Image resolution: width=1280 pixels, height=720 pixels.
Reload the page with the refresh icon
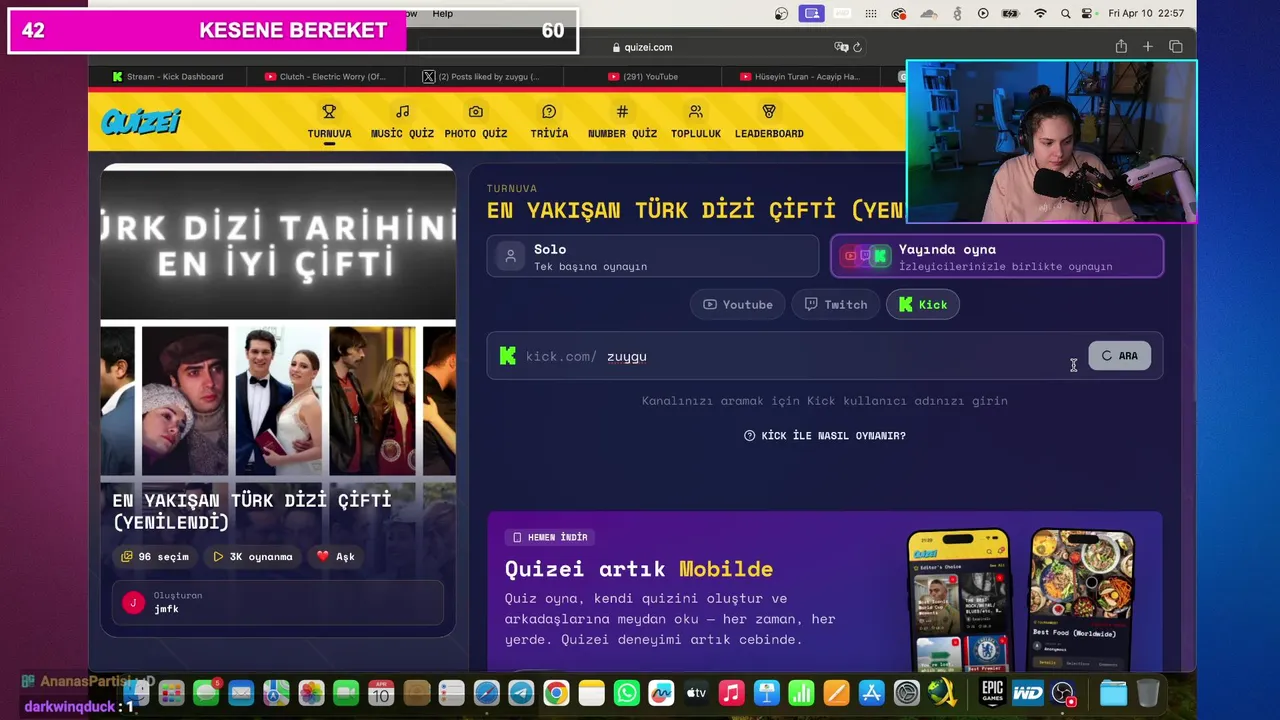coord(858,47)
